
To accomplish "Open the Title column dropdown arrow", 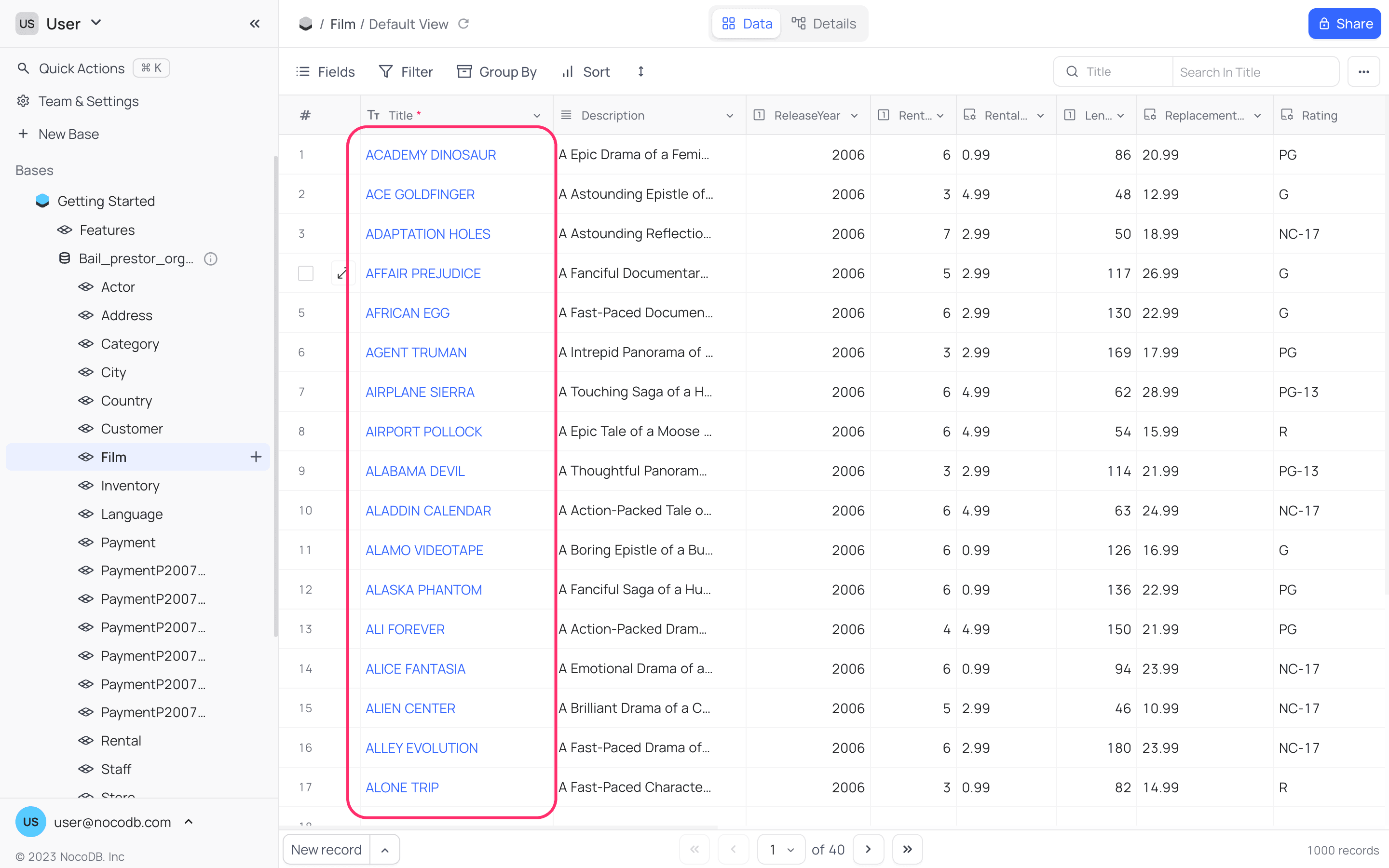I will (x=537, y=115).
